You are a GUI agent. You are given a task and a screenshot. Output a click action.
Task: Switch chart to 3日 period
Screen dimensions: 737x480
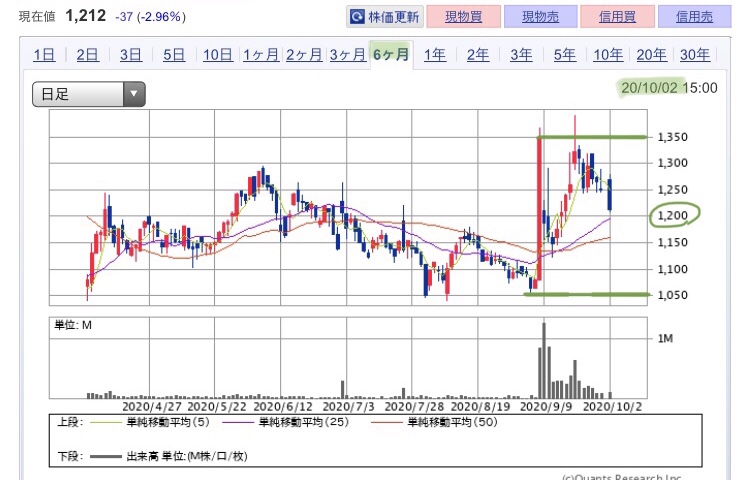131,55
